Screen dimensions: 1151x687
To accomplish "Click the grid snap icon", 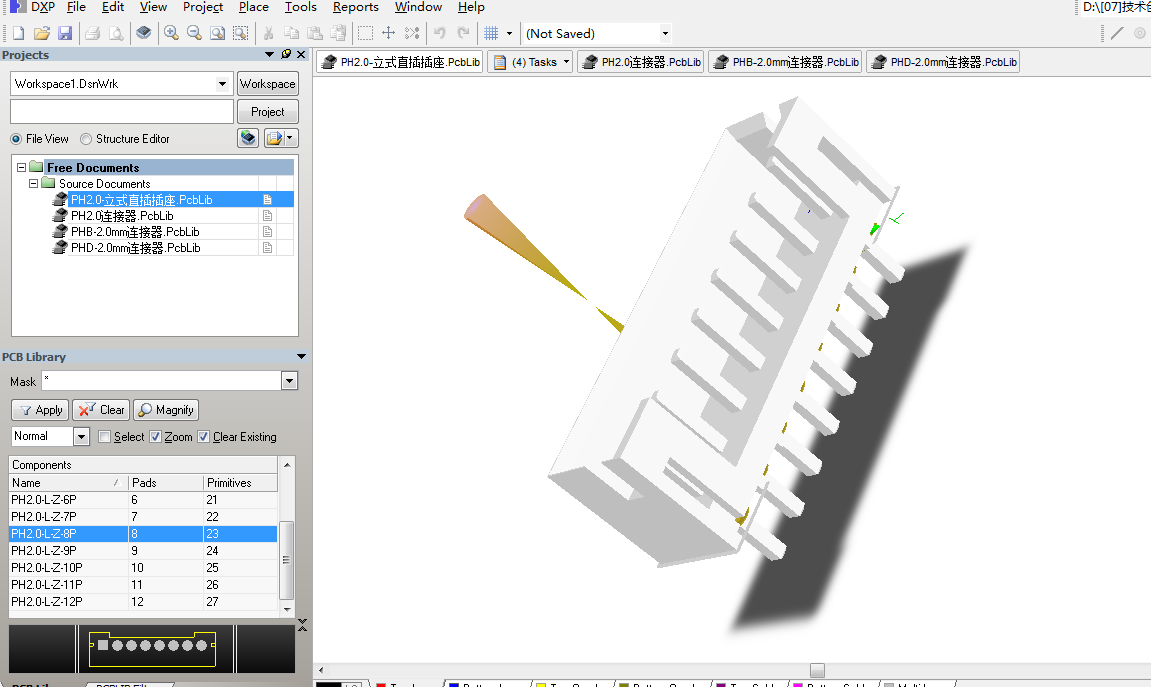I will (491, 33).
